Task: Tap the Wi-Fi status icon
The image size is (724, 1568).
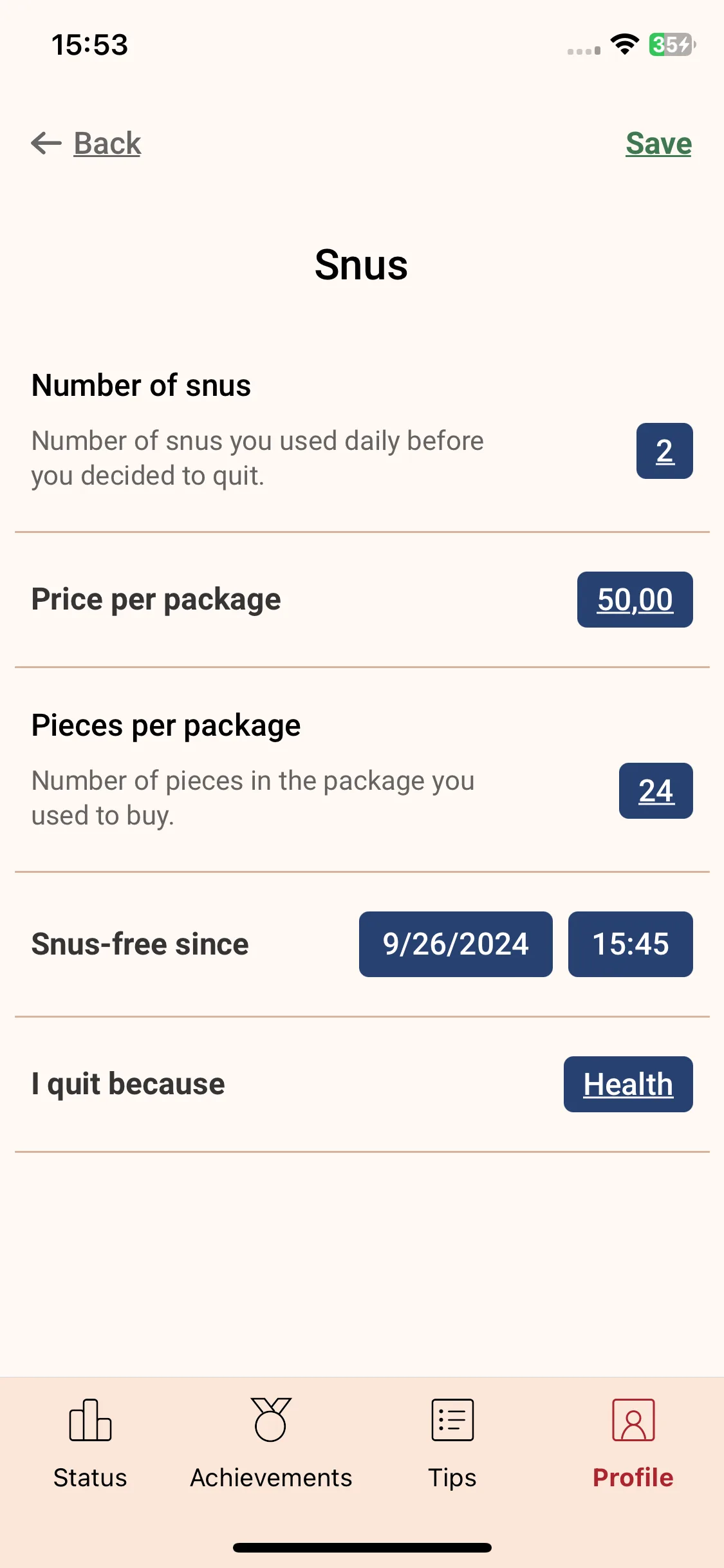Action: 624,44
